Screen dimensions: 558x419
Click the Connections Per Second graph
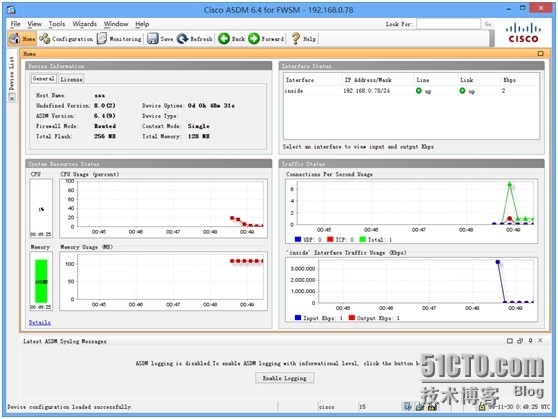411,211
